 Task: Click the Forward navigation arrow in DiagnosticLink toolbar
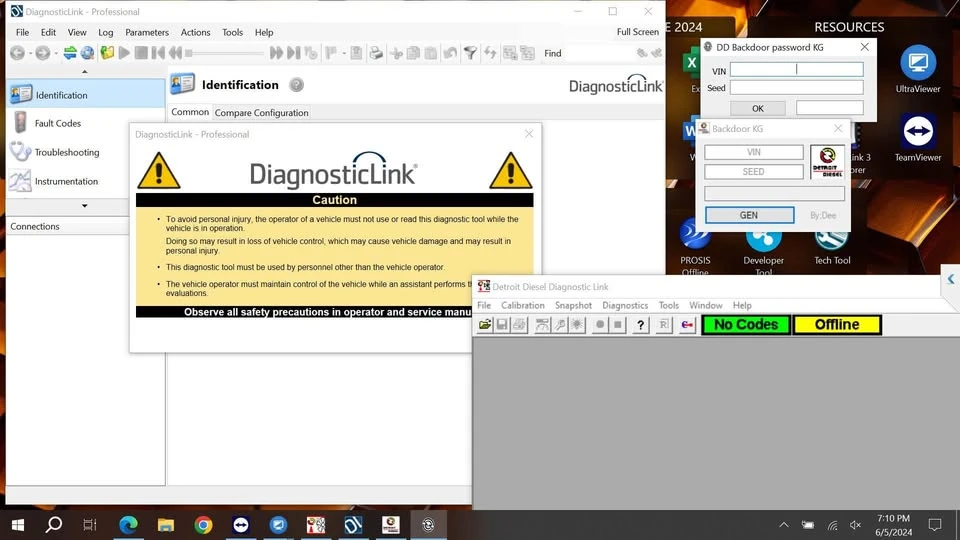click(42, 53)
